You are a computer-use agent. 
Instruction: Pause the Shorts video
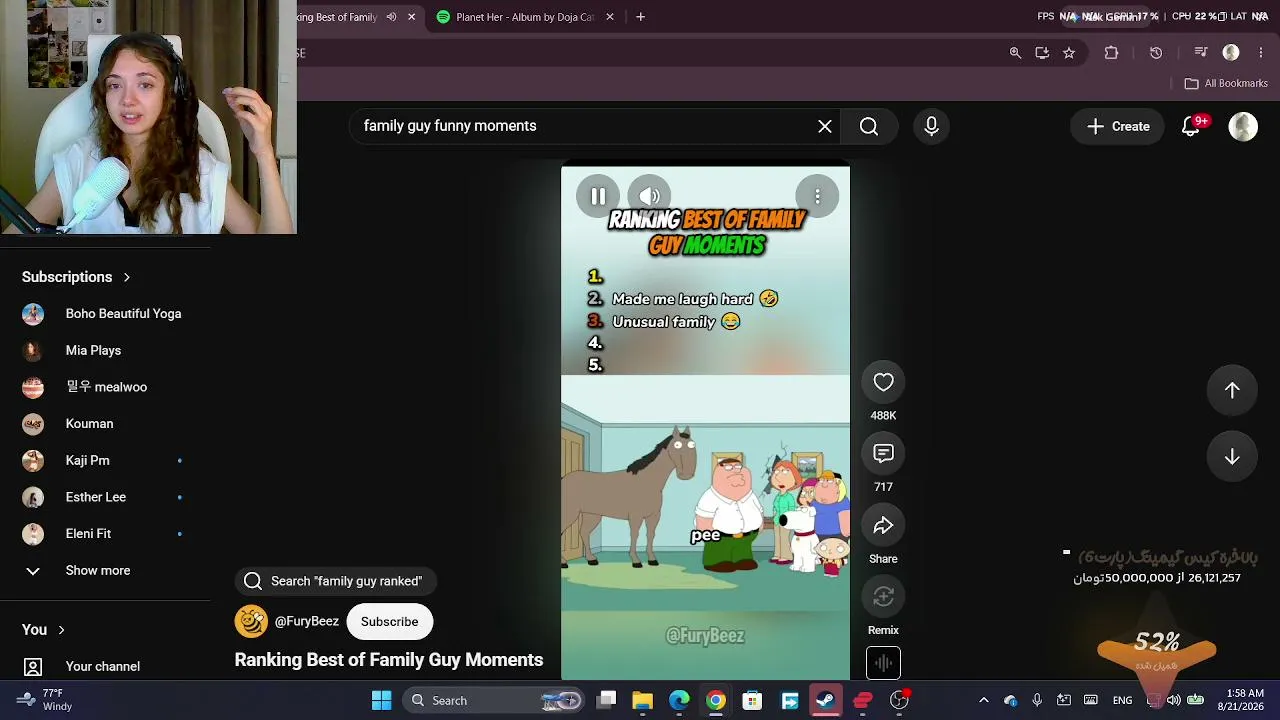[598, 196]
